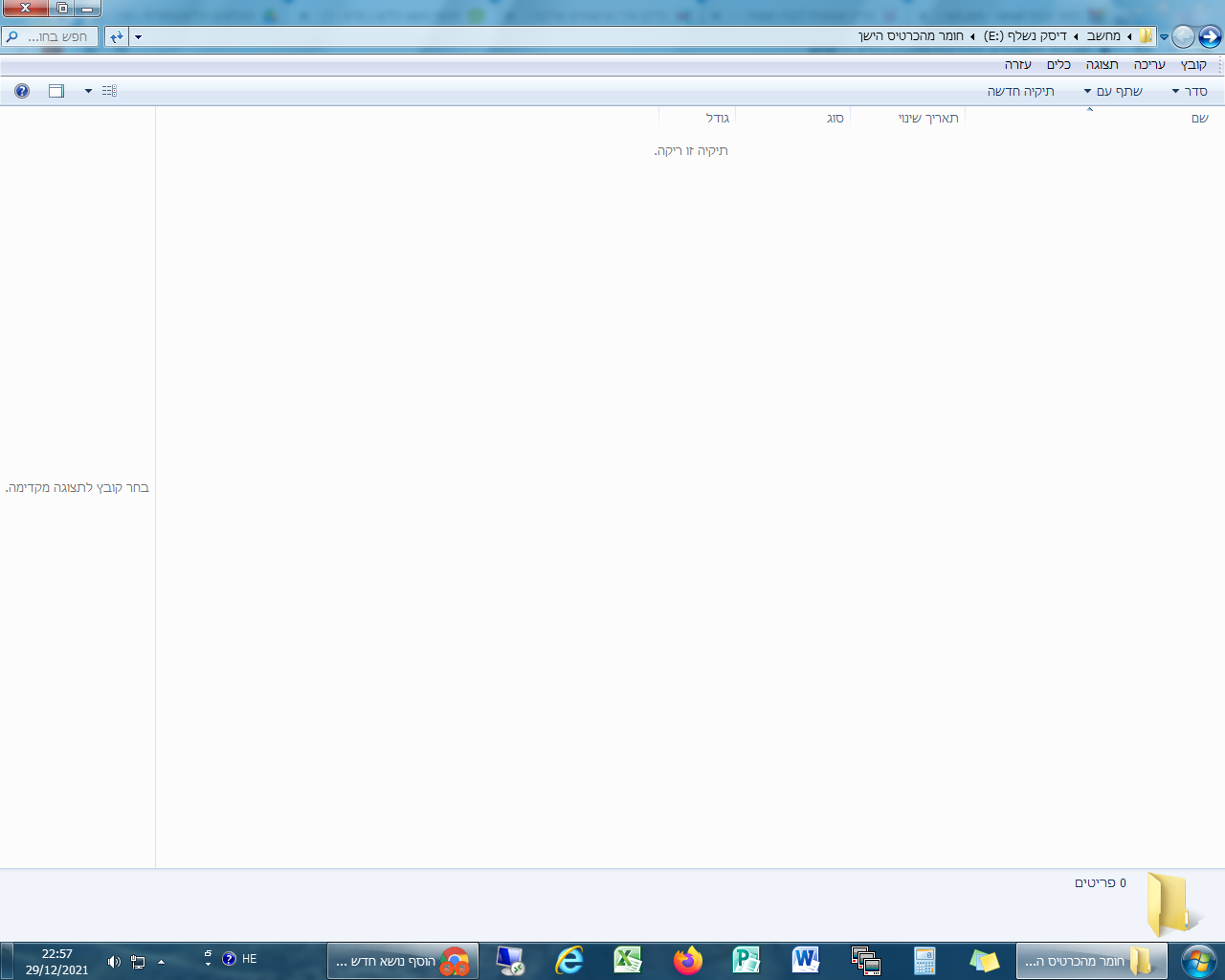Viewport: 1225px width, 980px height.
Task: Close the Explorer window
Action: (25, 9)
